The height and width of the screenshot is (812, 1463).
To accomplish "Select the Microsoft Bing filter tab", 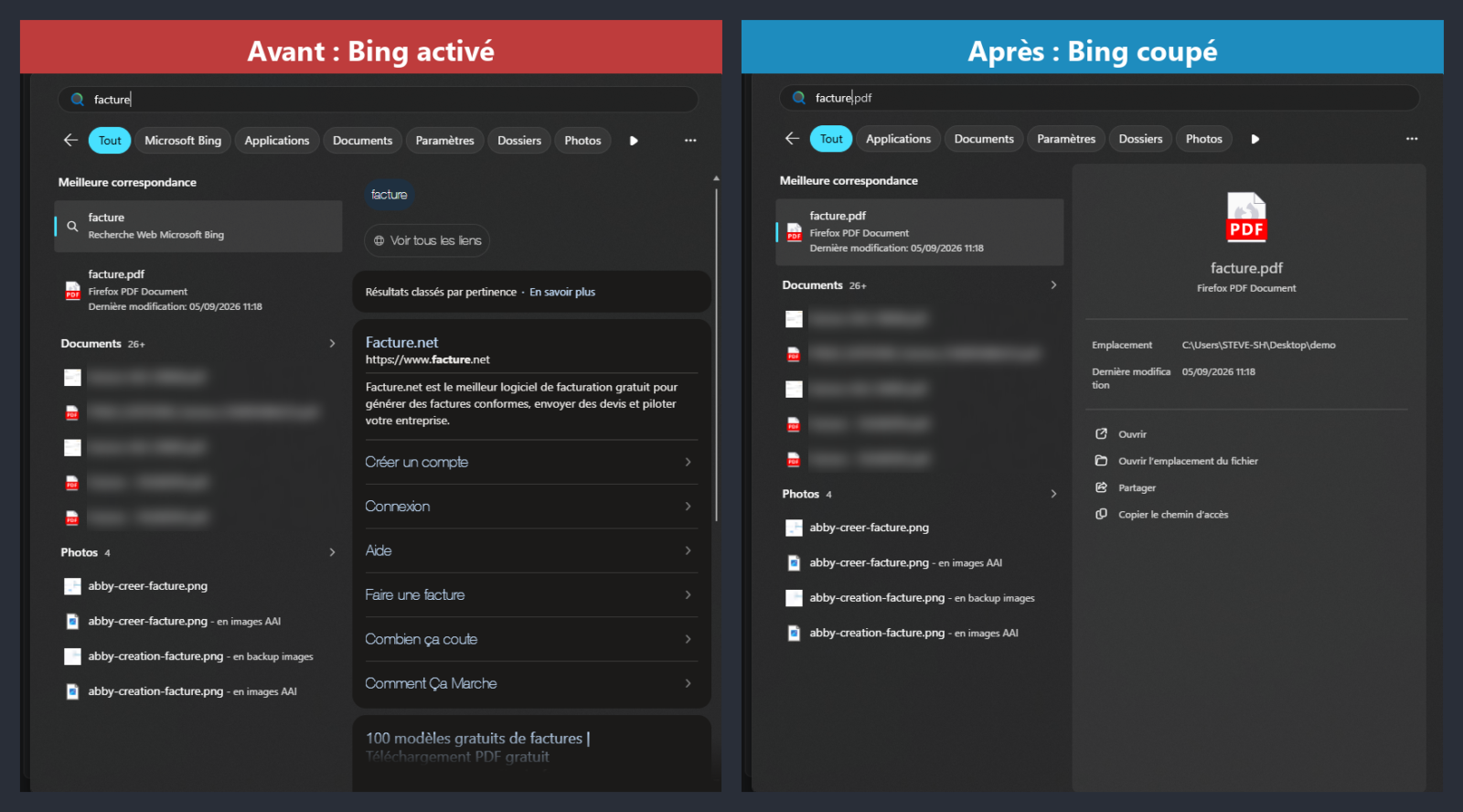I will pos(183,141).
